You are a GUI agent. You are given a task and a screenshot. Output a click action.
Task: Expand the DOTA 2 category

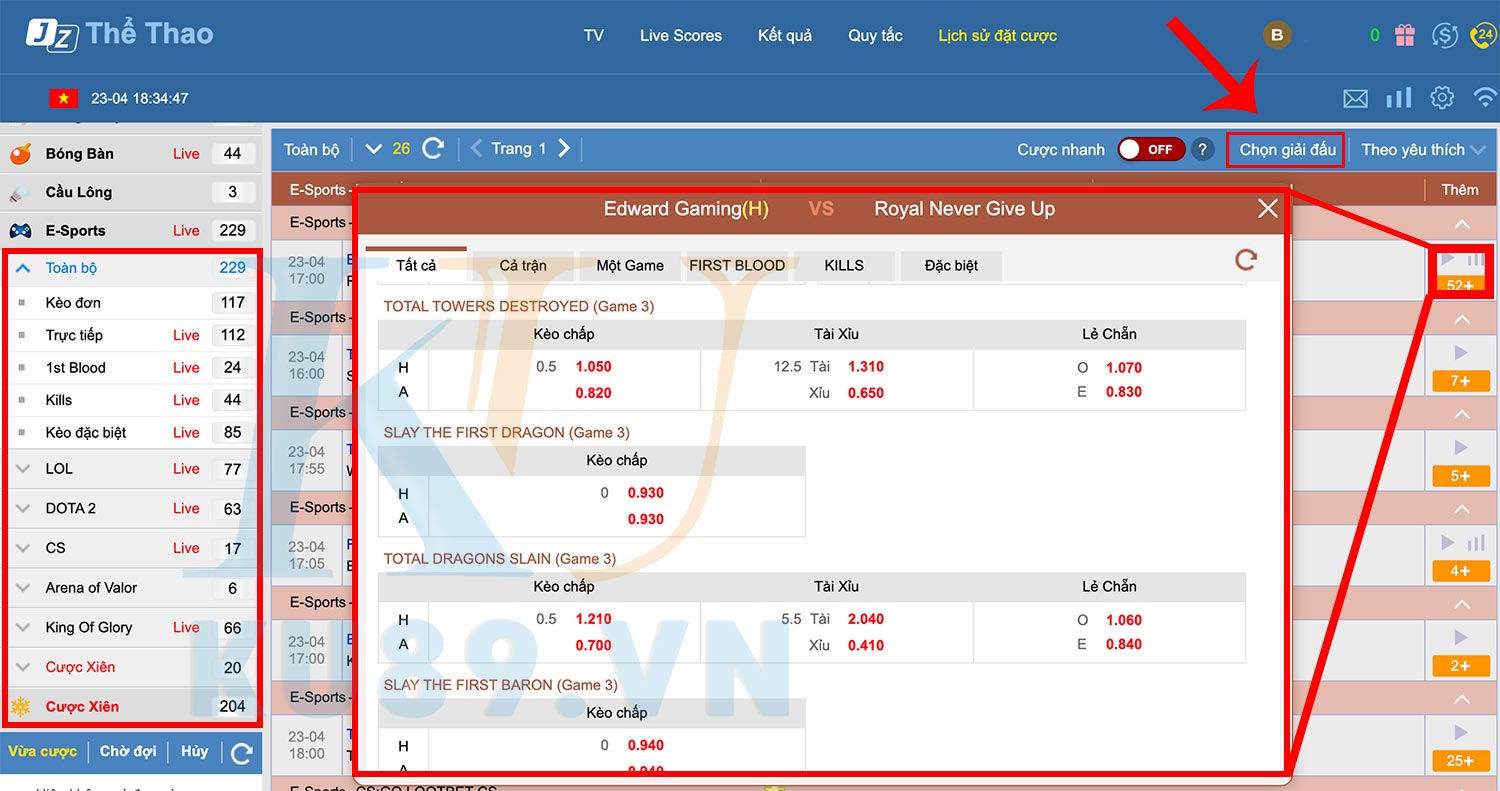point(24,509)
